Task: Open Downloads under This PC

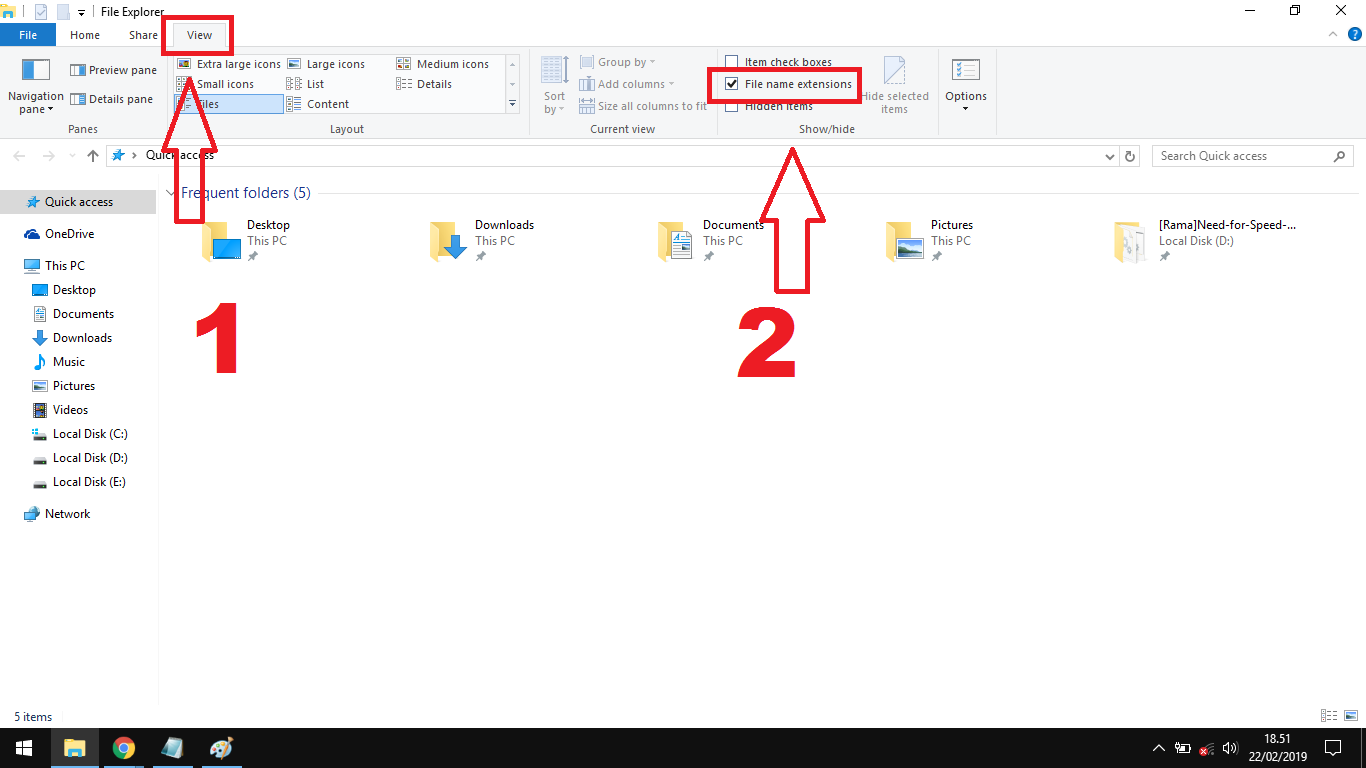Action: pyautogui.click(x=82, y=338)
